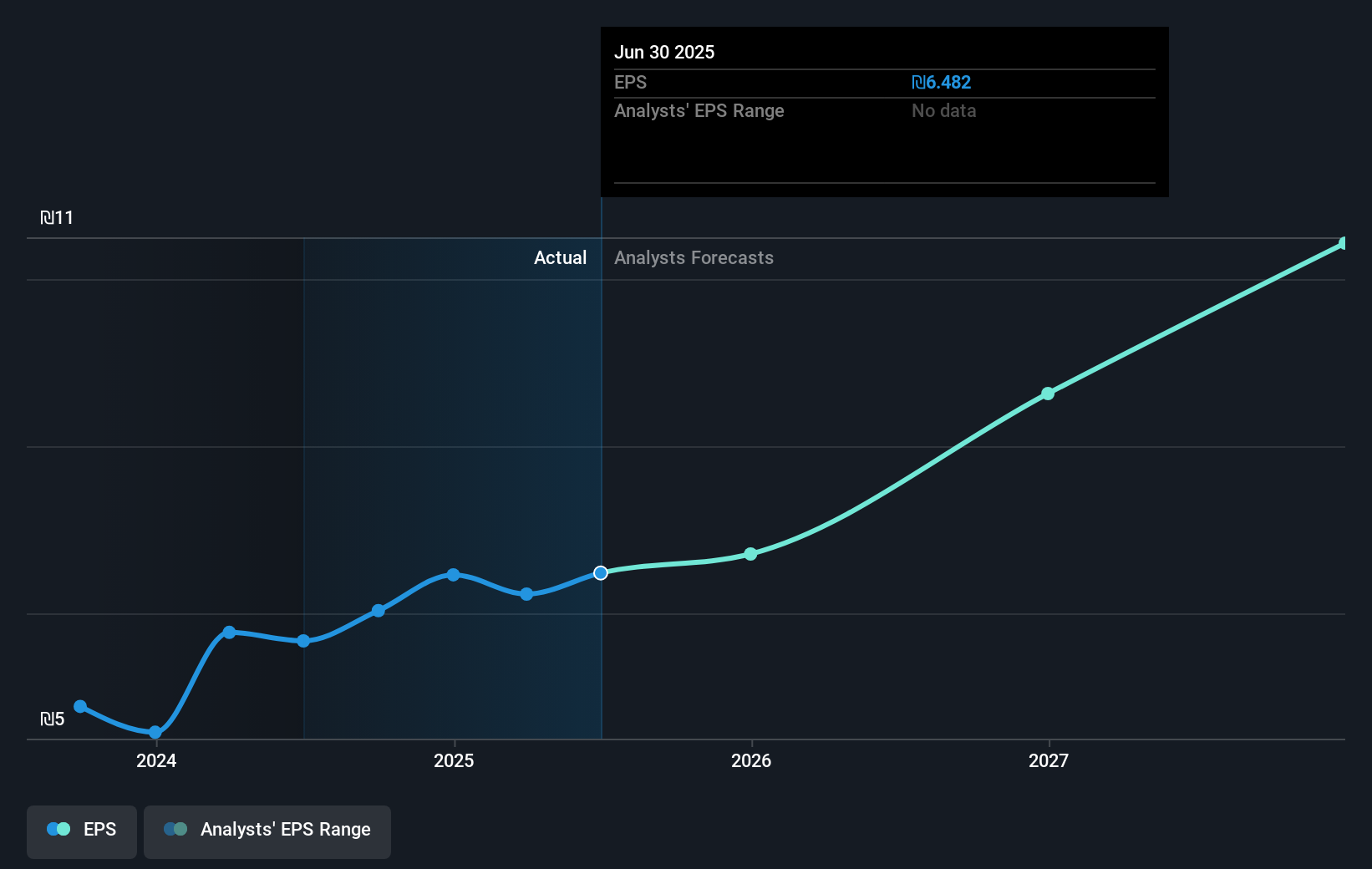This screenshot has height=869, width=1372.
Task: Click the ₪6.482 EPS value link
Action: click(x=941, y=82)
